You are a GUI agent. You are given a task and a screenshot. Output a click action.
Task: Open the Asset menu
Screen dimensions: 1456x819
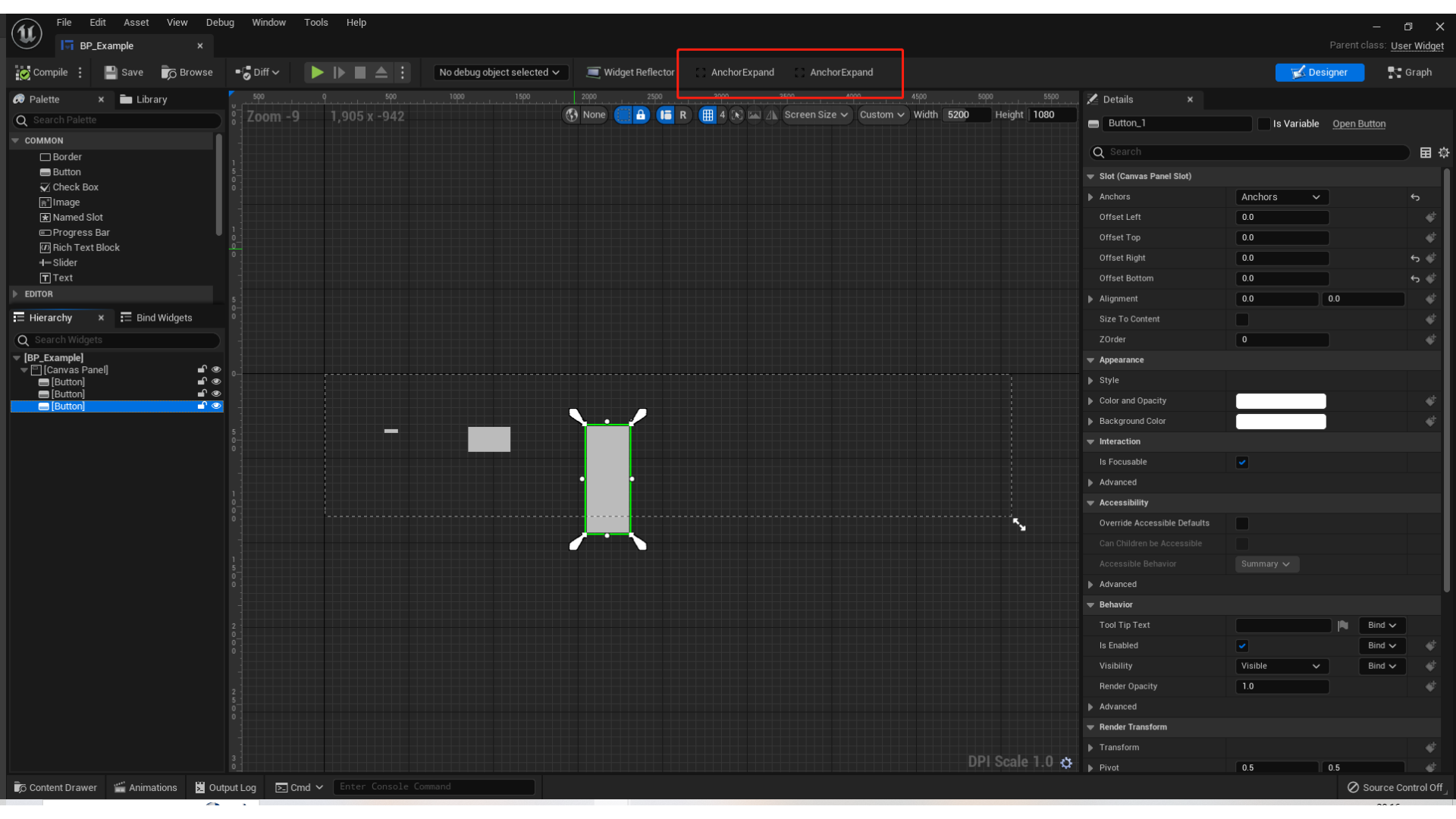coord(136,23)
